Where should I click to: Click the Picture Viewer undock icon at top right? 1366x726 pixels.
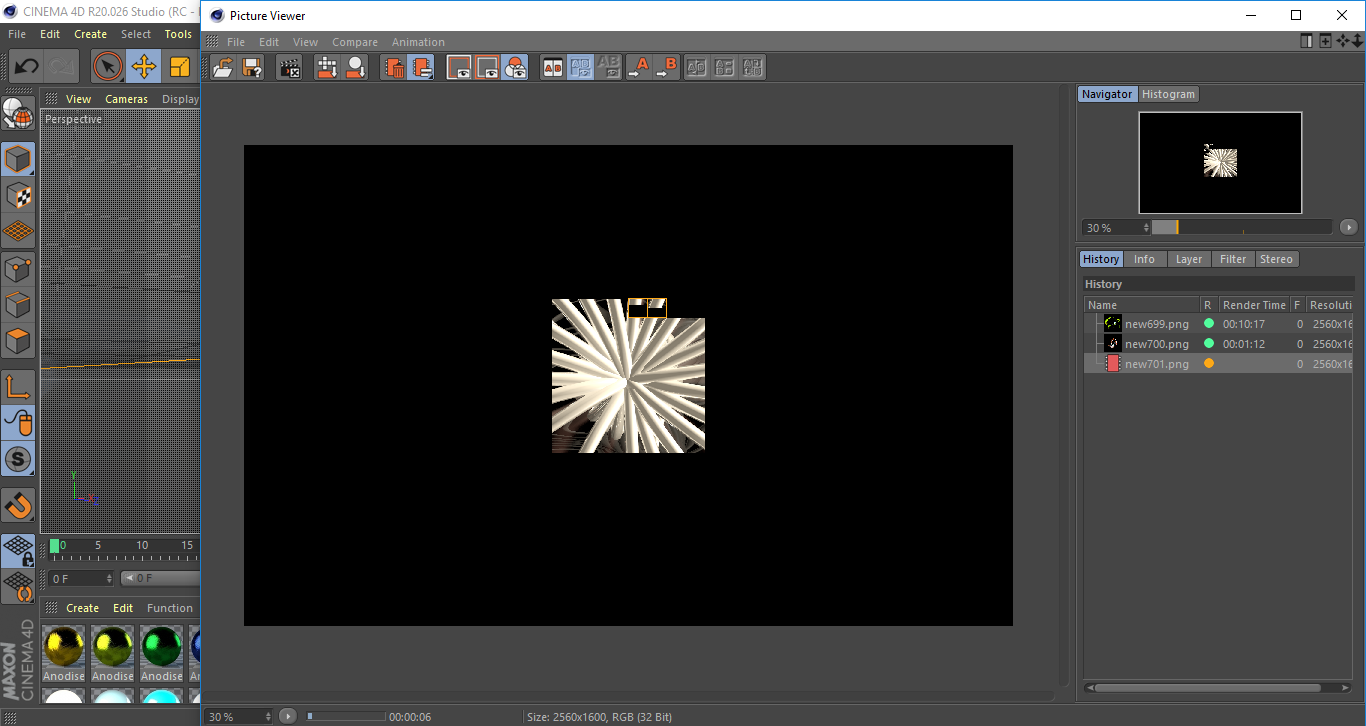(1307, 41)
